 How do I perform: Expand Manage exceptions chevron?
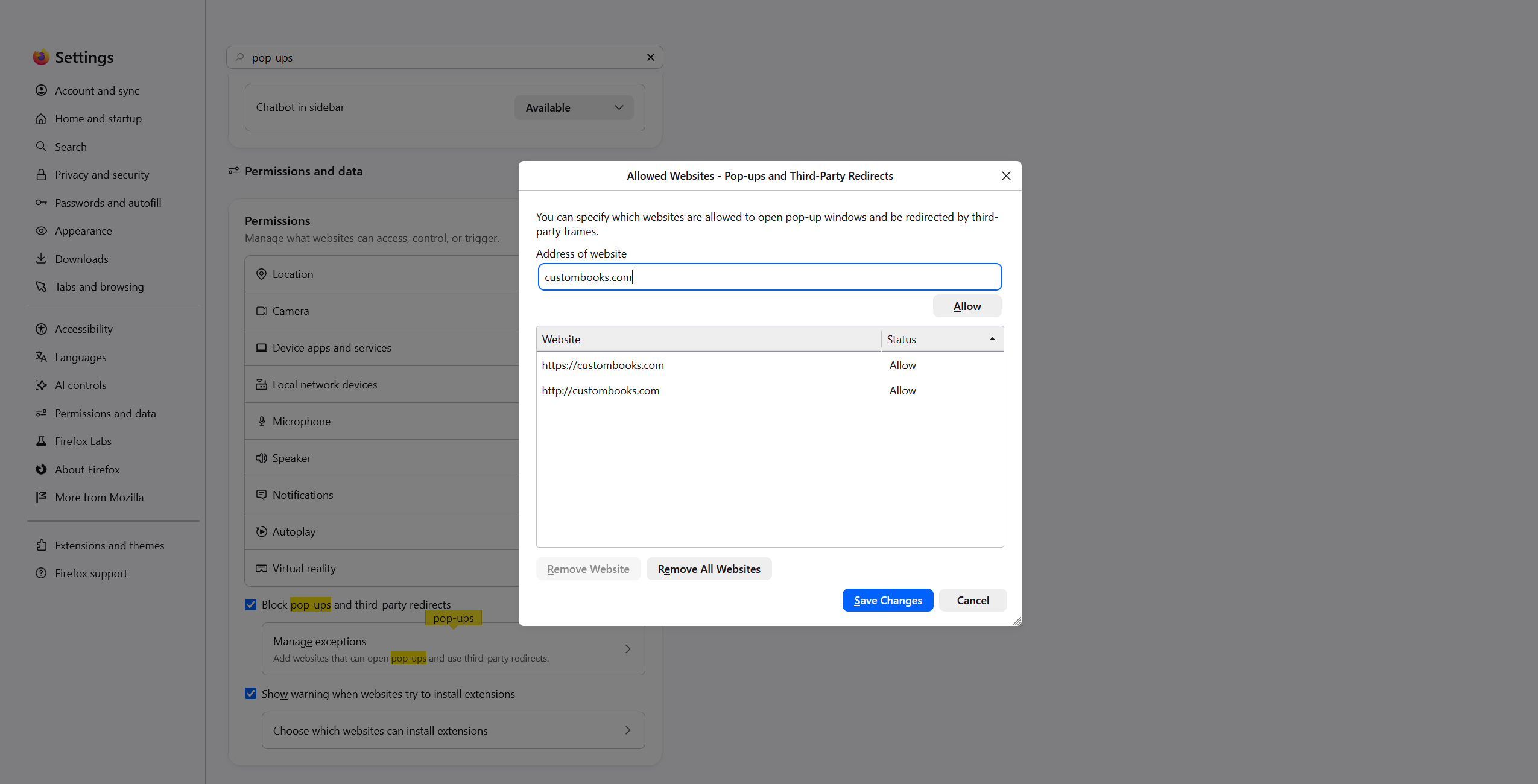pyautogui.click(x=628, y=649)
